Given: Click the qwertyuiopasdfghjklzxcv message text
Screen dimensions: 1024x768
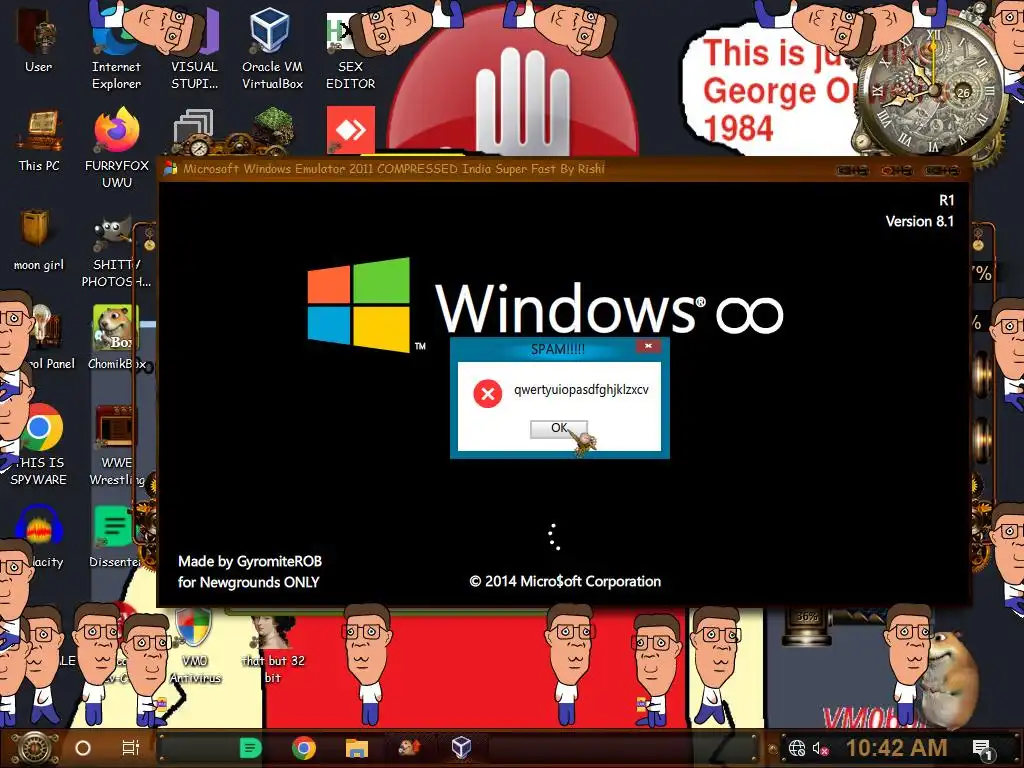Looking at the screenshot, I should coord(581,390).
